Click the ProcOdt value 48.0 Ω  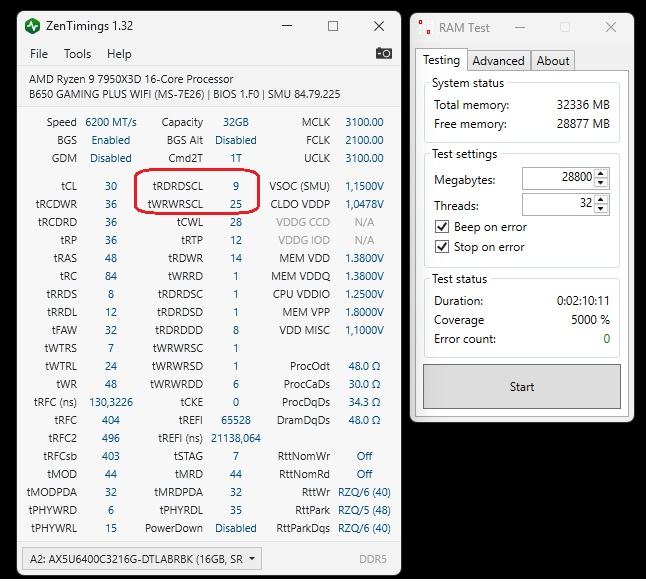pyautogui.click(x=364, y=366)
